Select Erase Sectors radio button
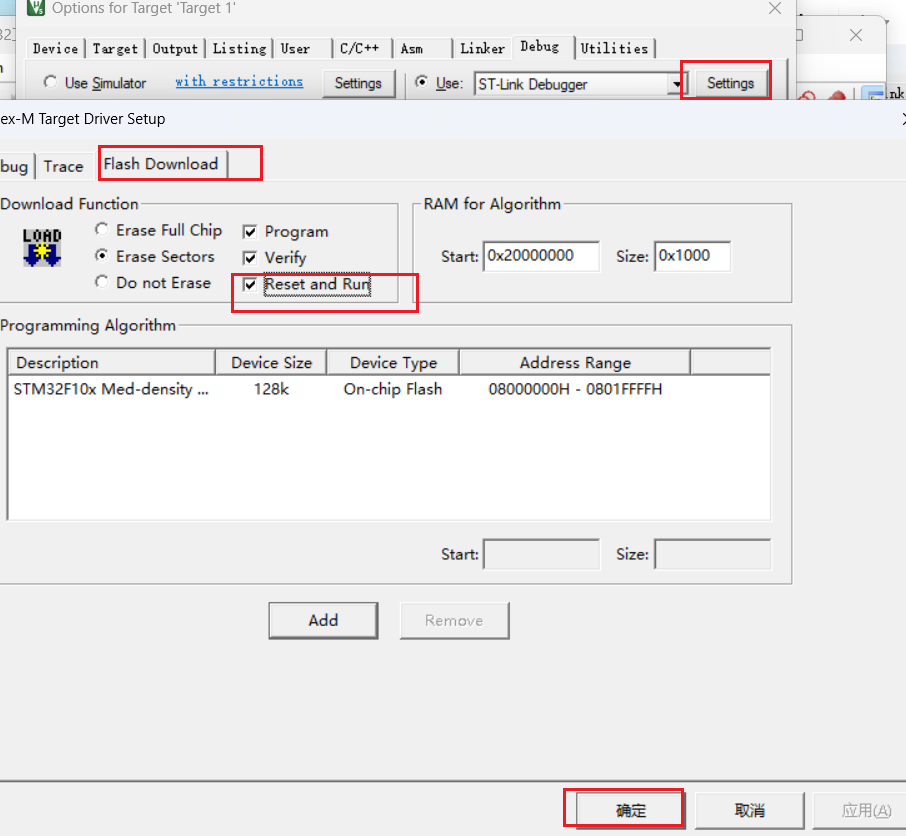The height and width of the screenshot is (836, 906). [102, 255]
